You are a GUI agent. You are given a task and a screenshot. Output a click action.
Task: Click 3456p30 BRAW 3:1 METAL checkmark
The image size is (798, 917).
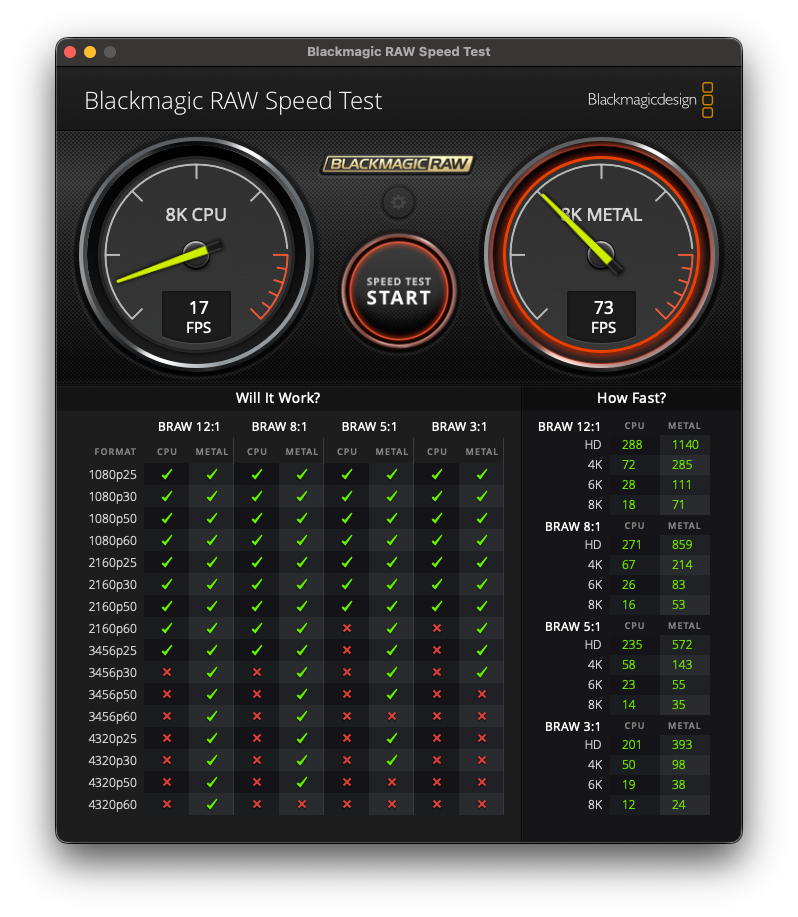(482, 672)
